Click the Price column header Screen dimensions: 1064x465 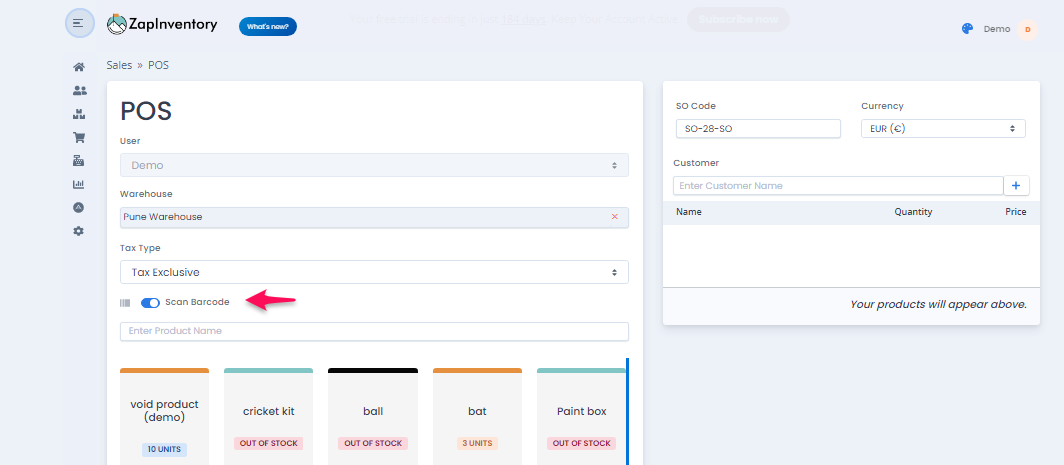click(x=1016, y=212)
